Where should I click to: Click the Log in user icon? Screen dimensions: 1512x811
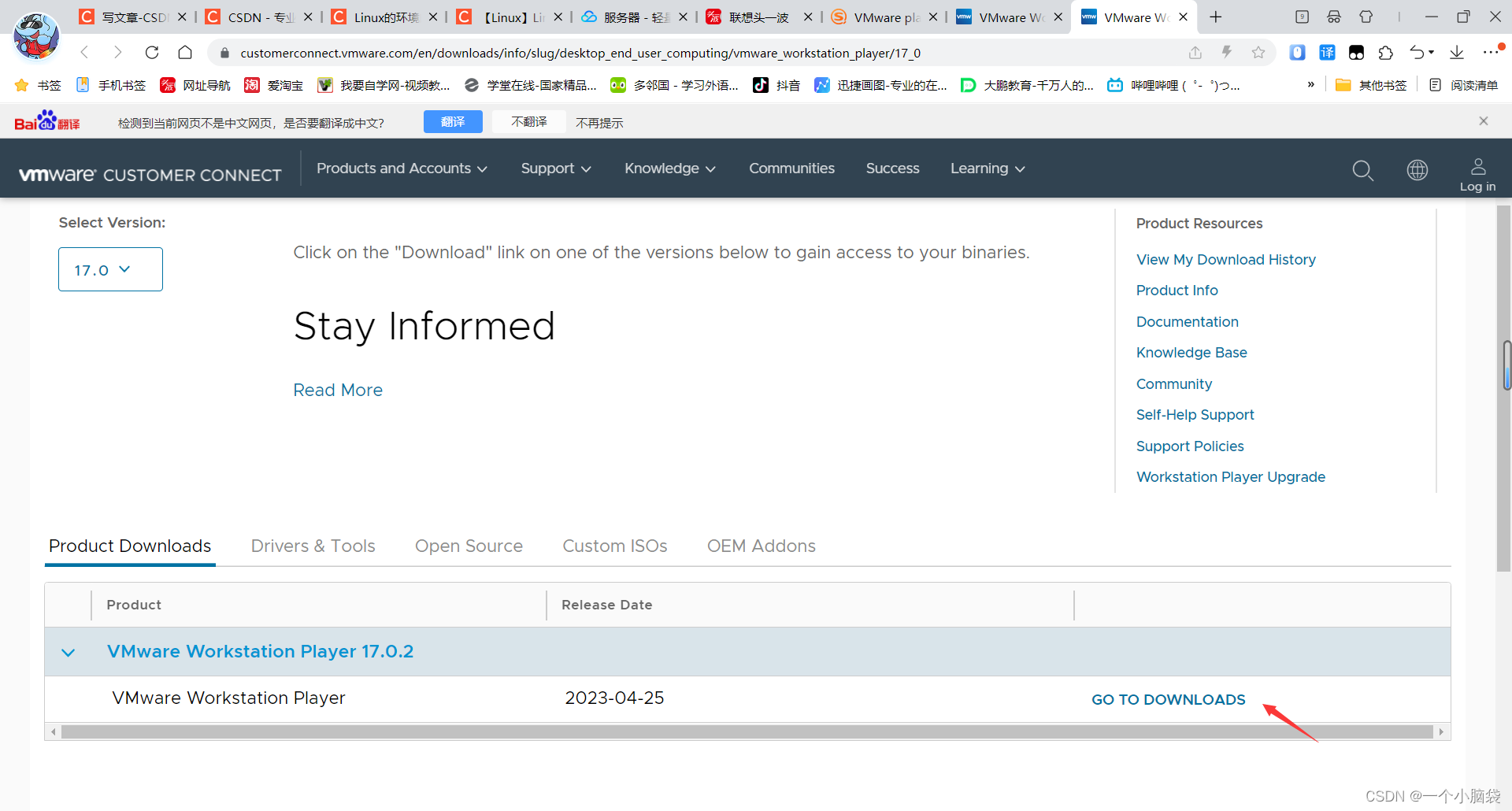click(x=1477, y=175)
